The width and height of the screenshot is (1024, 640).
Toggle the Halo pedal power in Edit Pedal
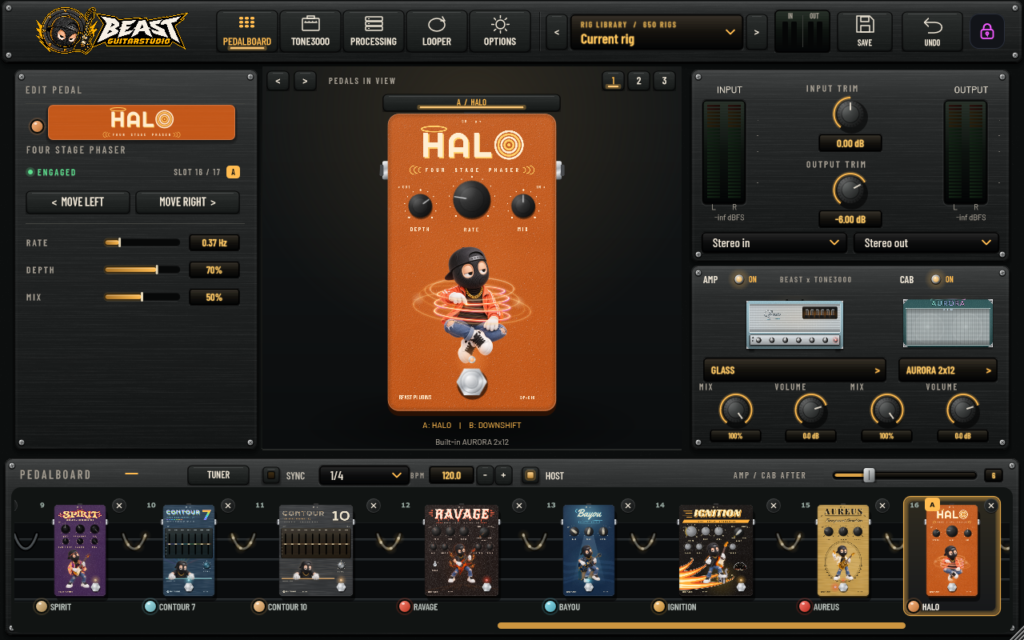(x=37, y=126)
